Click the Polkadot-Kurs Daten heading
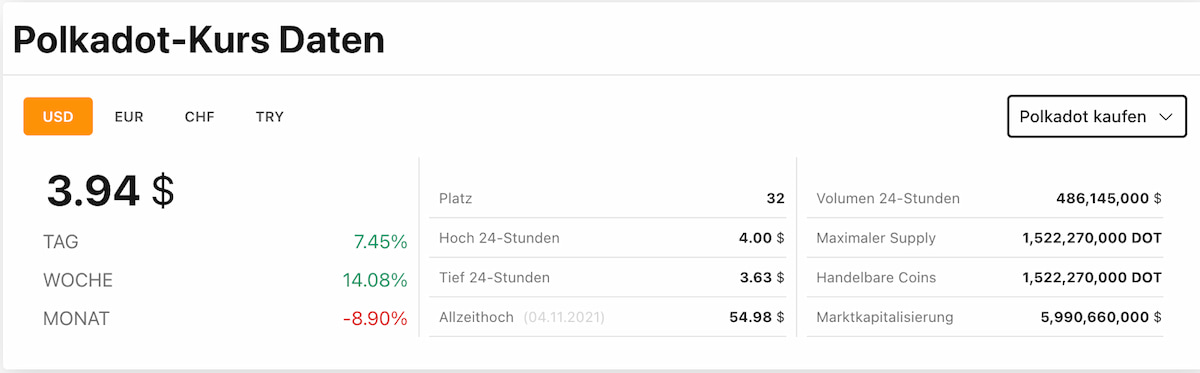1200x373 pixels. [x=198, y=40]
